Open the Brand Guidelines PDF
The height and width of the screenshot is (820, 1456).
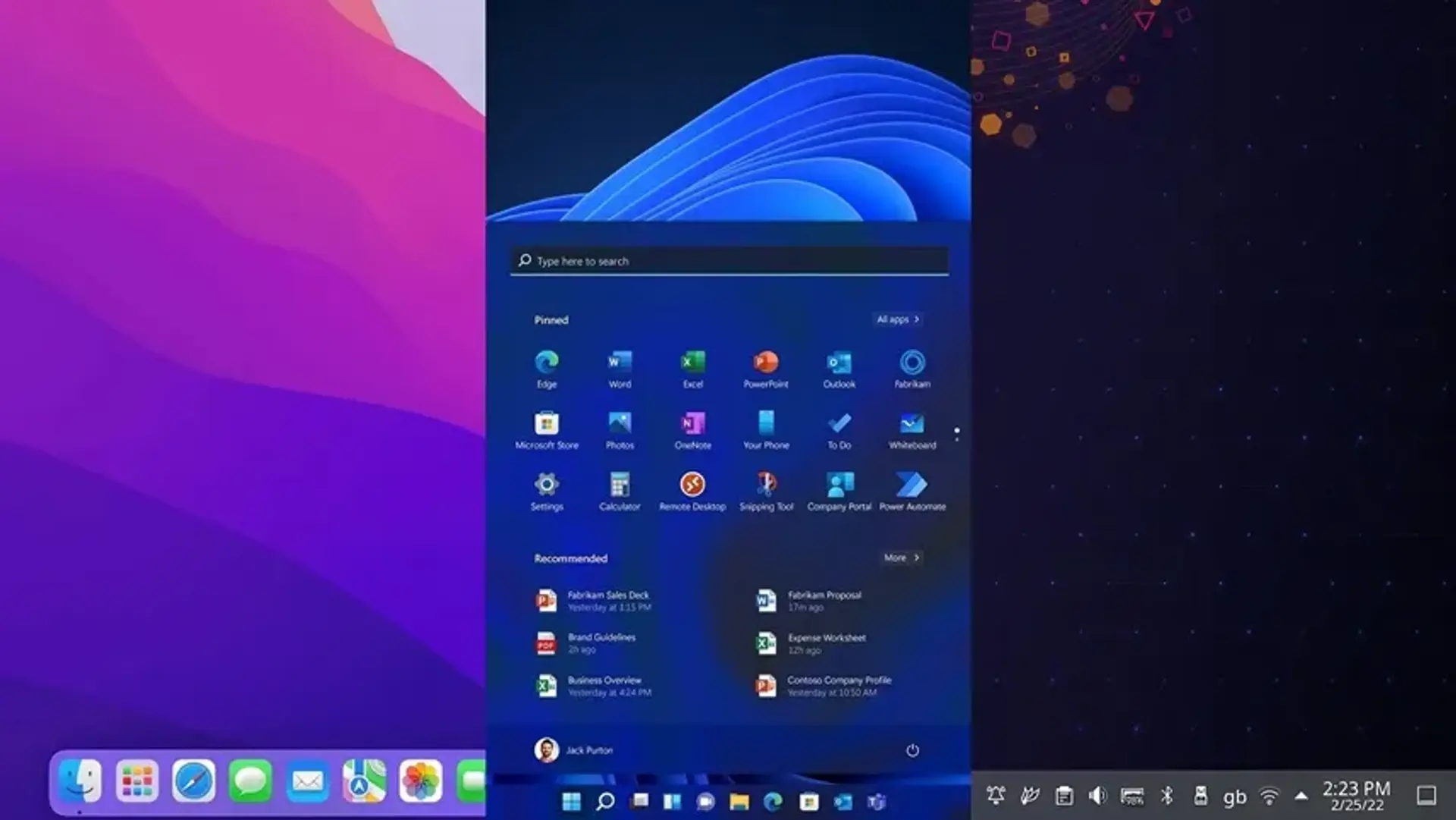[x=586, y=643]
